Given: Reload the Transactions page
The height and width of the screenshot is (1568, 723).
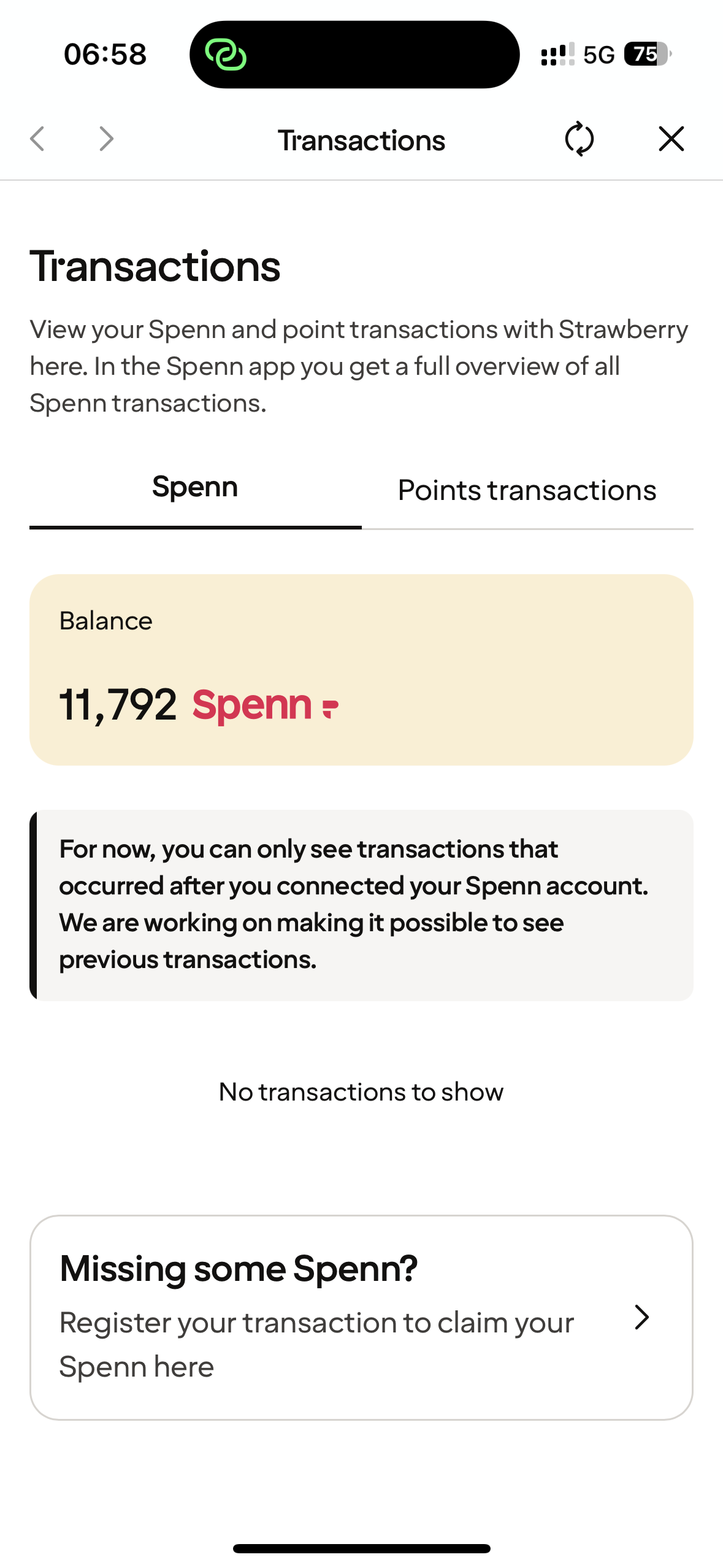Looking at the screenshot, I should coord(579,139).
